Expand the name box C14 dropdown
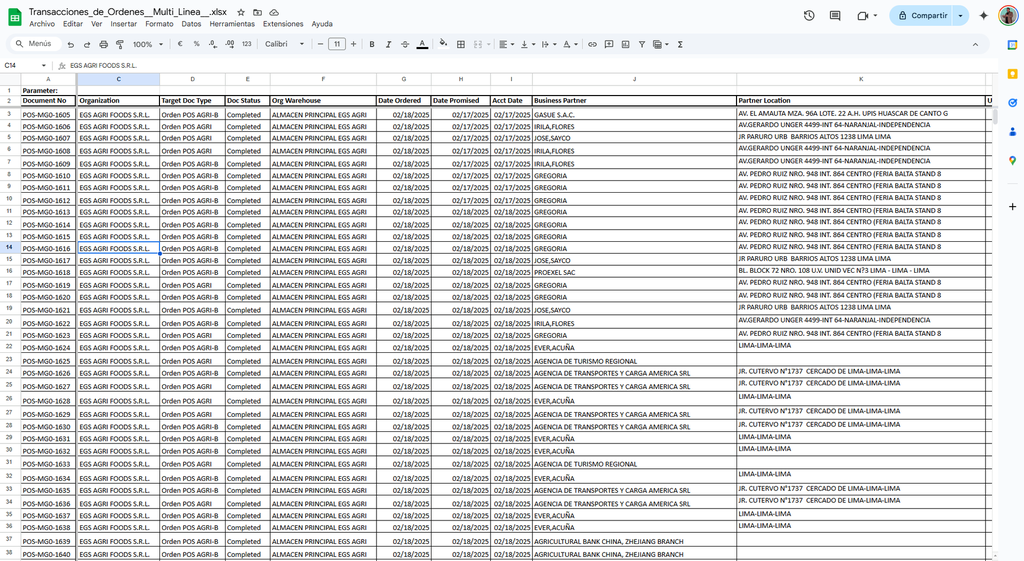 click(x=44, y=65)
